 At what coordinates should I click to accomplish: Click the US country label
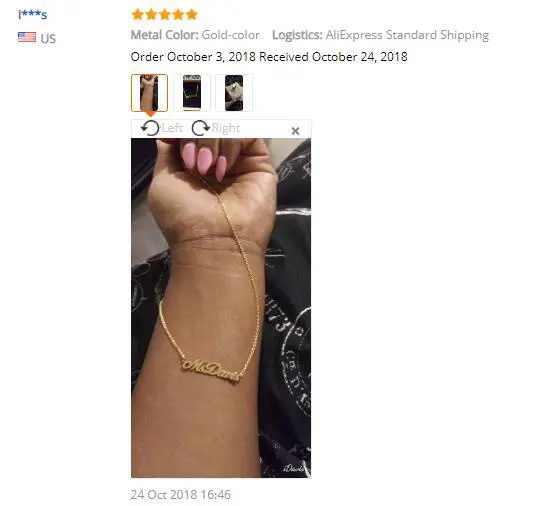tap(48, 38)
